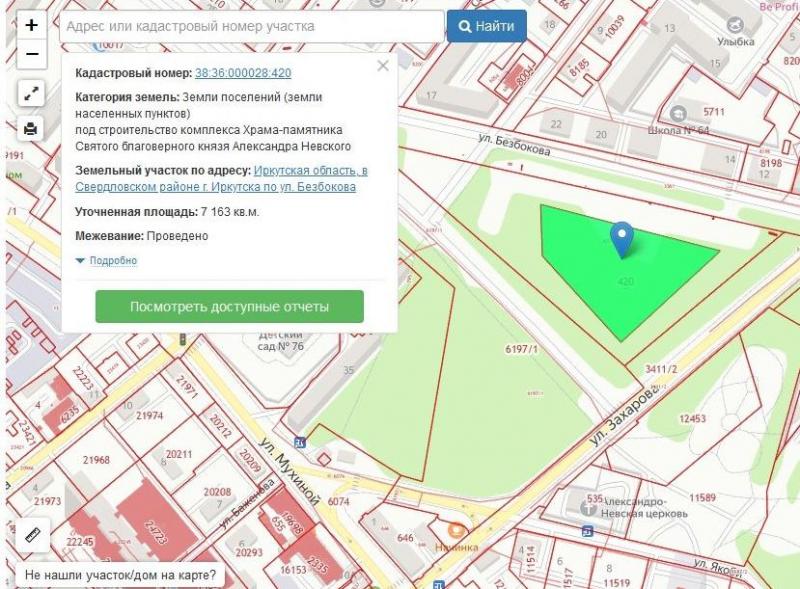800x589 pixels.
Task: Click Посмотреть доступные отчеты button
Action: point(229,307)
